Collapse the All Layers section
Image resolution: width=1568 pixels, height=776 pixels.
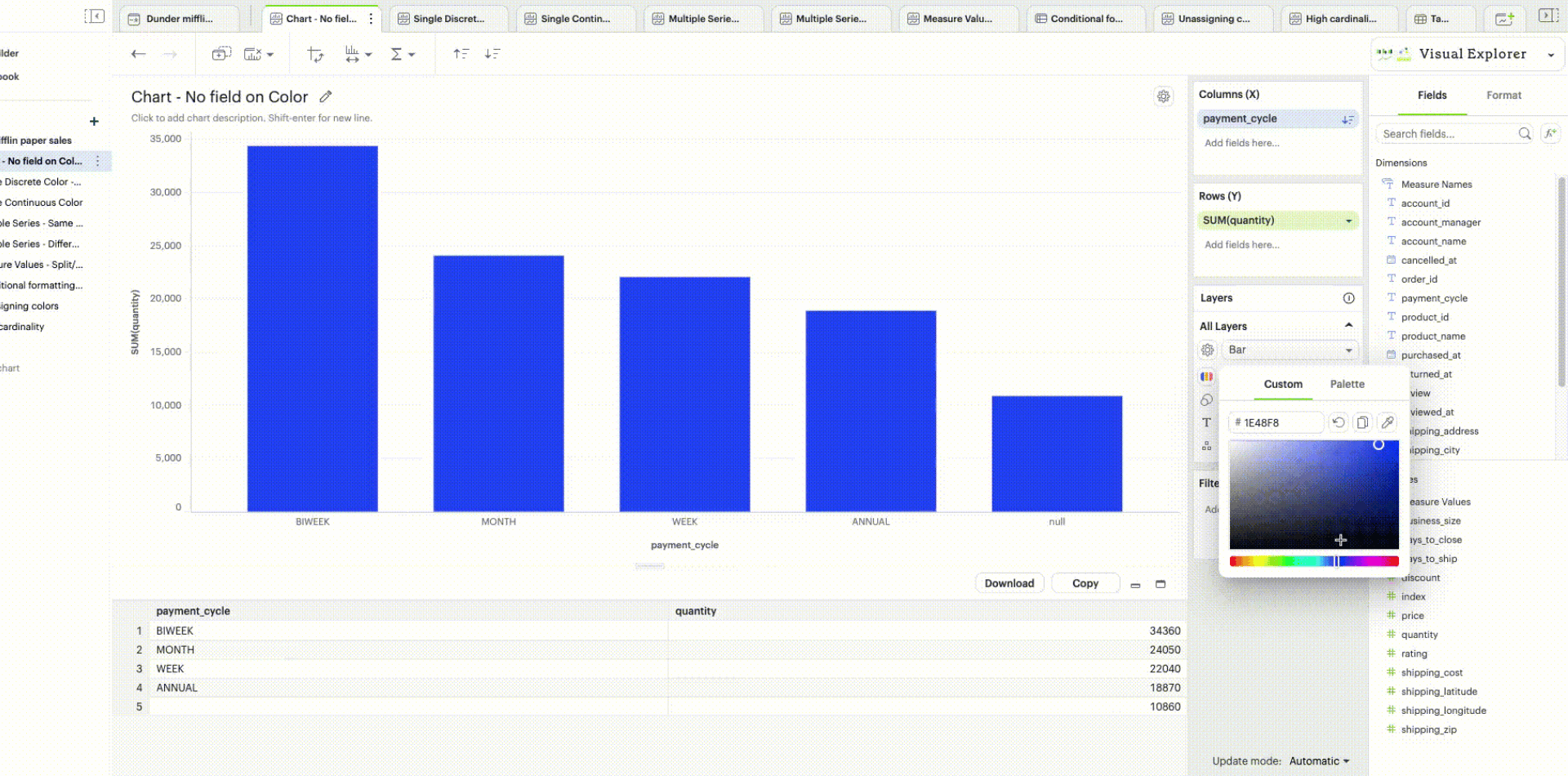[x=1348, y=325]
